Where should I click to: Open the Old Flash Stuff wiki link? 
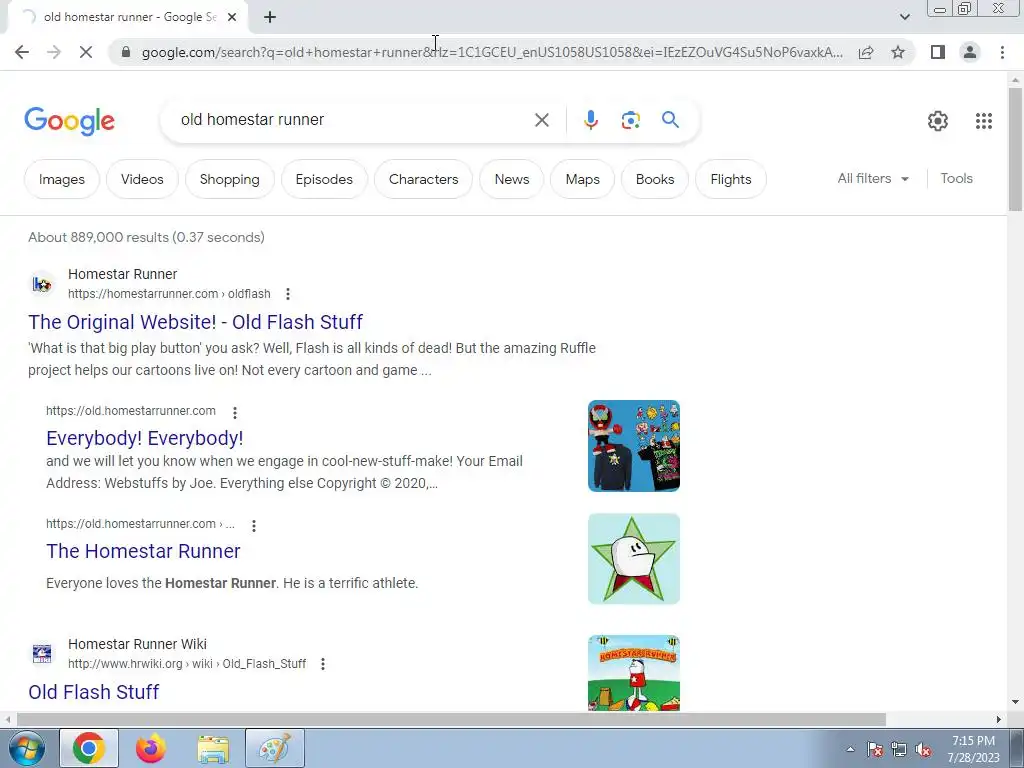pyautogui.click(x=93, y=692)
